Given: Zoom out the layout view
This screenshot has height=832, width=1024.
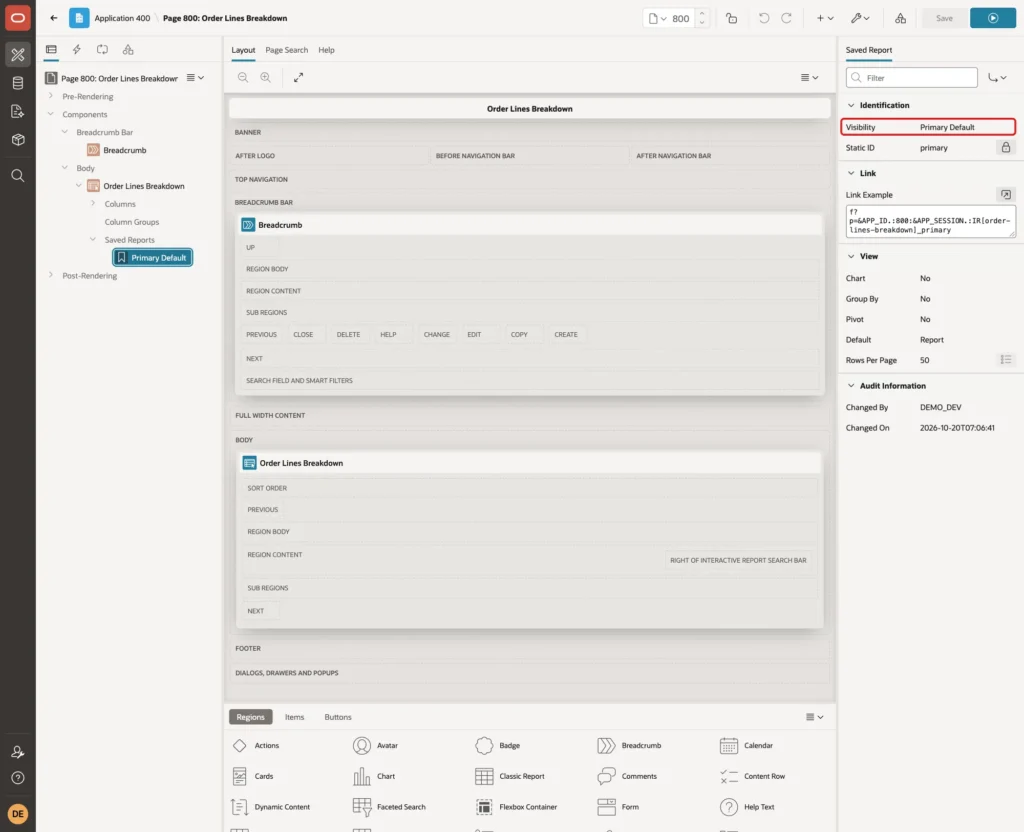Looking at the screenshot, I should [243, 77].
